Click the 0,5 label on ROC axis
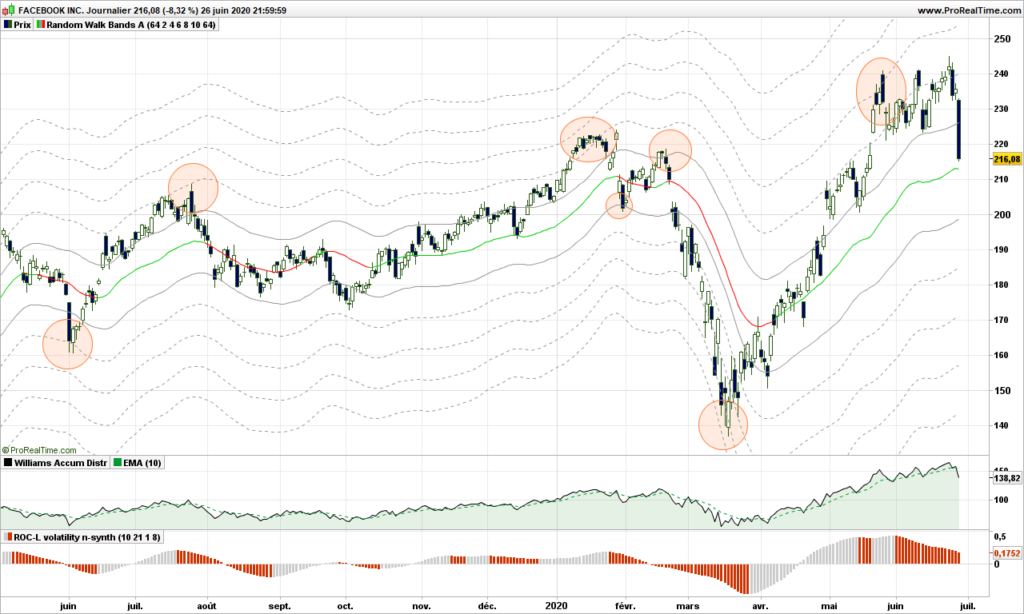The height and width of the screenshot is (614, 1024). click(1000, 536)
